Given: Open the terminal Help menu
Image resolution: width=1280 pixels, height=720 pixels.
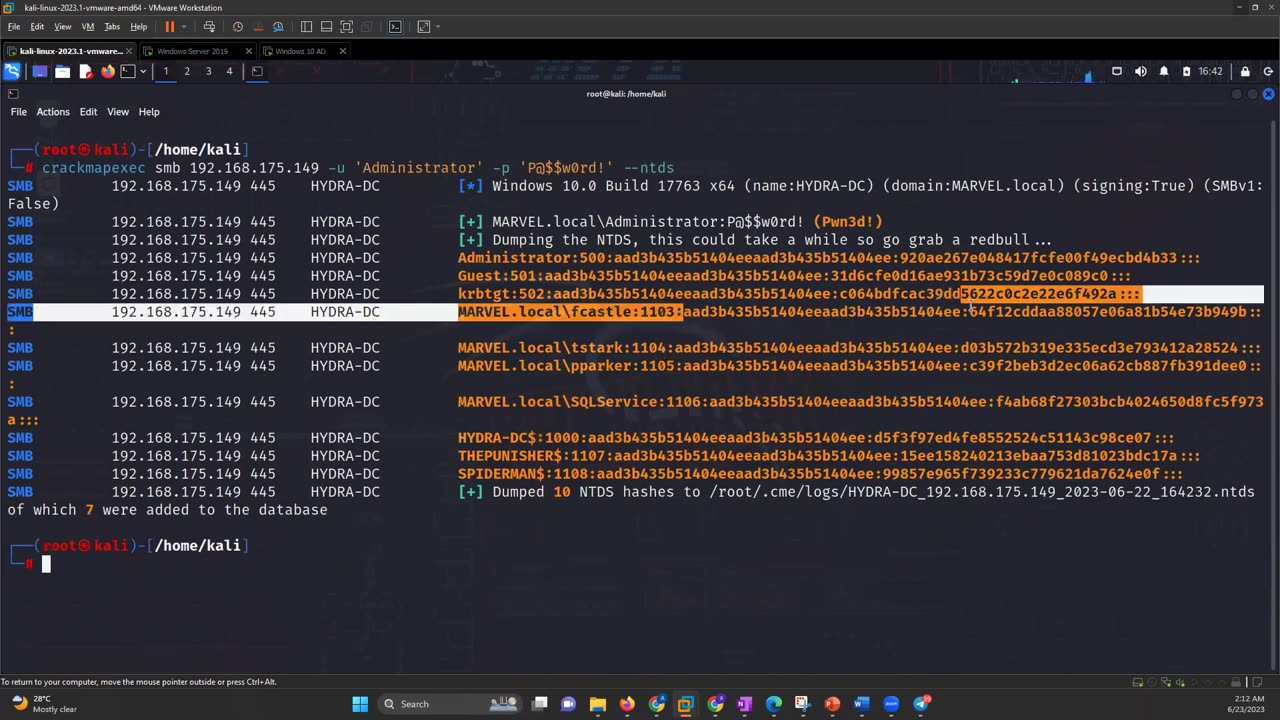Looking at the screenshot, I should (149, 112).
